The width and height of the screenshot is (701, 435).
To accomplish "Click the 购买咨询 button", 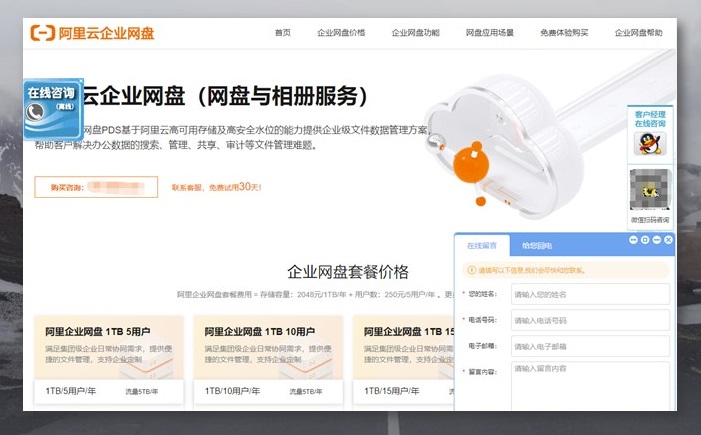I will (x=96, y=187).
